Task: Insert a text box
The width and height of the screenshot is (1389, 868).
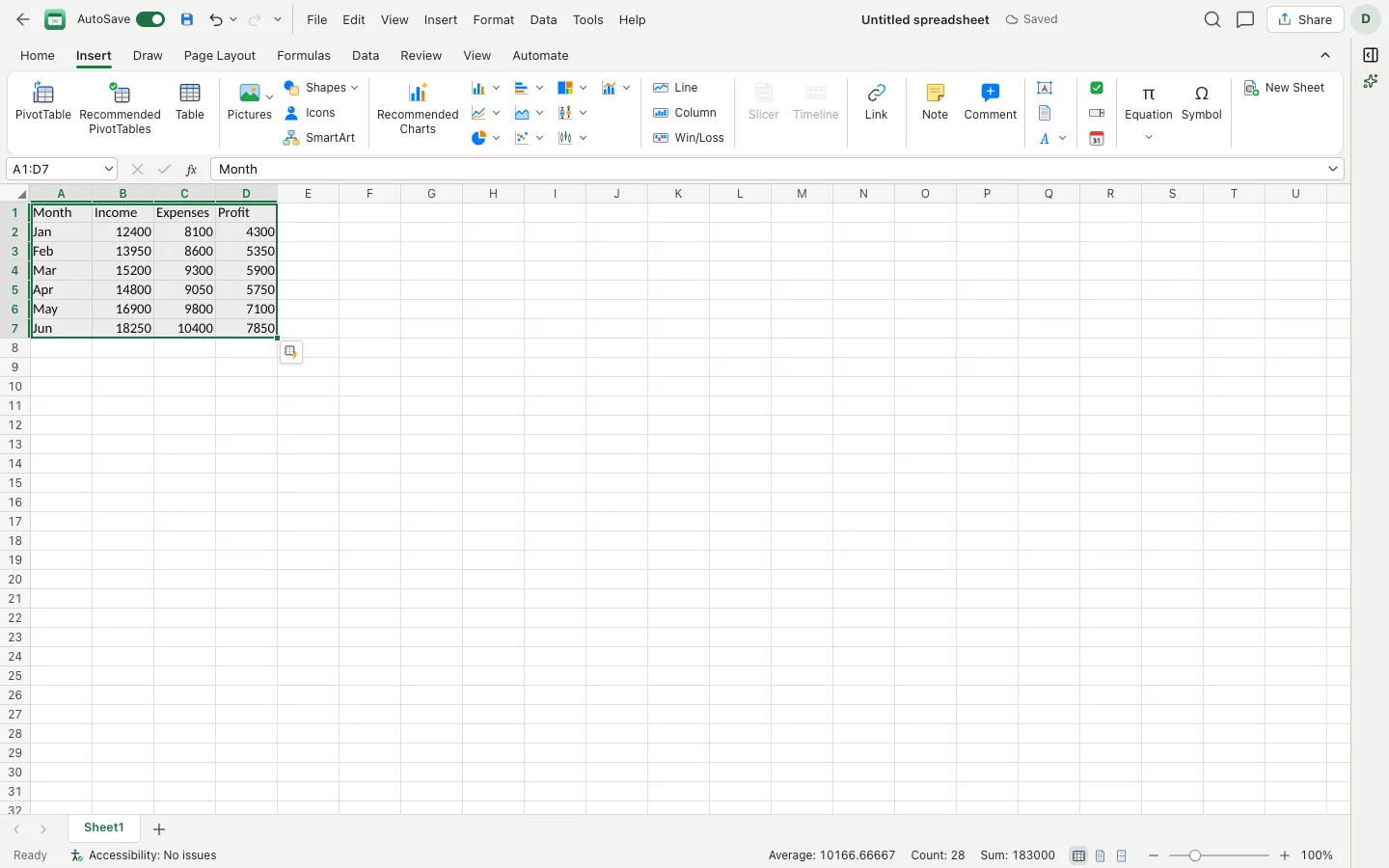Action: point(1045,88)
